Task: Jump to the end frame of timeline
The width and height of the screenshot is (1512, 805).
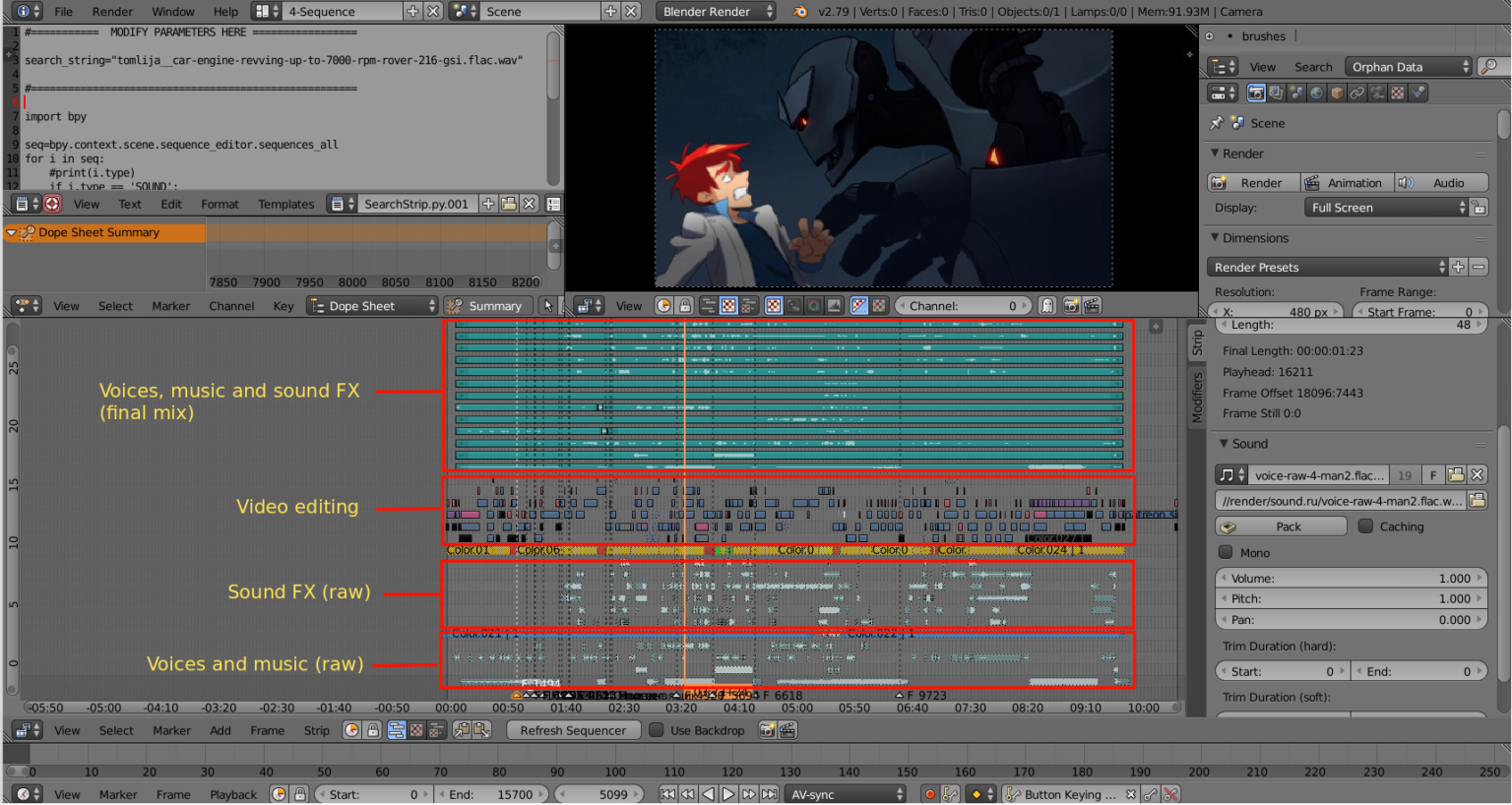Action: (x=769, y=794)
